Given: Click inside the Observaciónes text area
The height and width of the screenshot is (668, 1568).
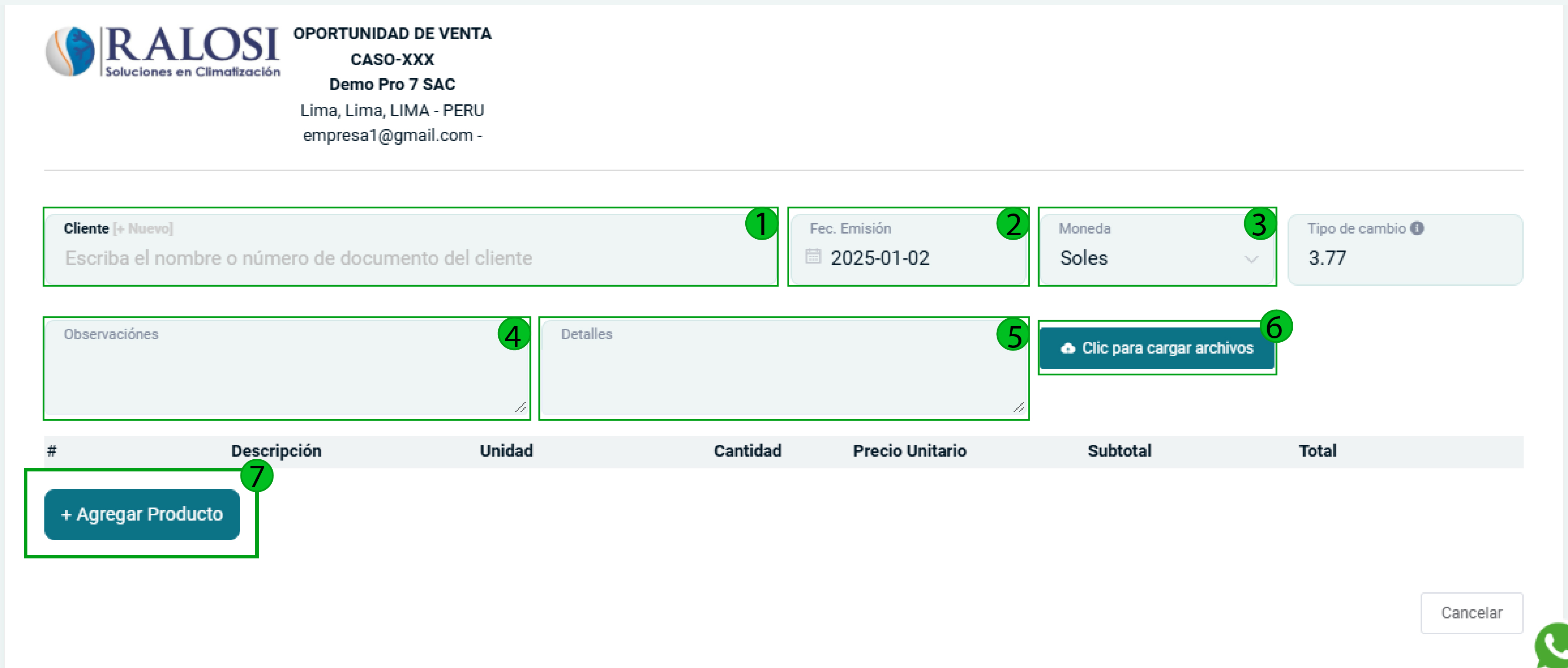Looking at the screenshot, I should pyautogui.click(x=286, y=374).
